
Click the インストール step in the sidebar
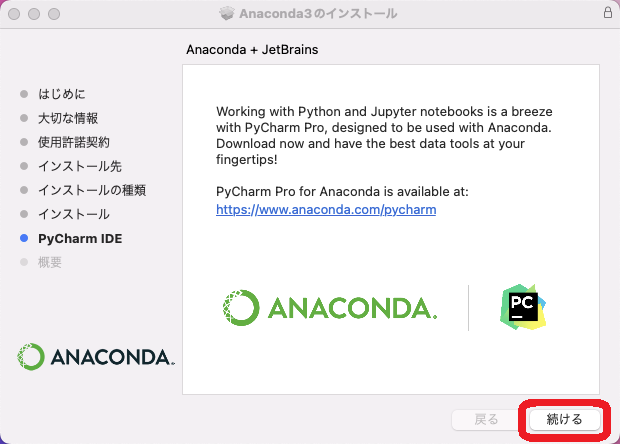click(74, 214)
